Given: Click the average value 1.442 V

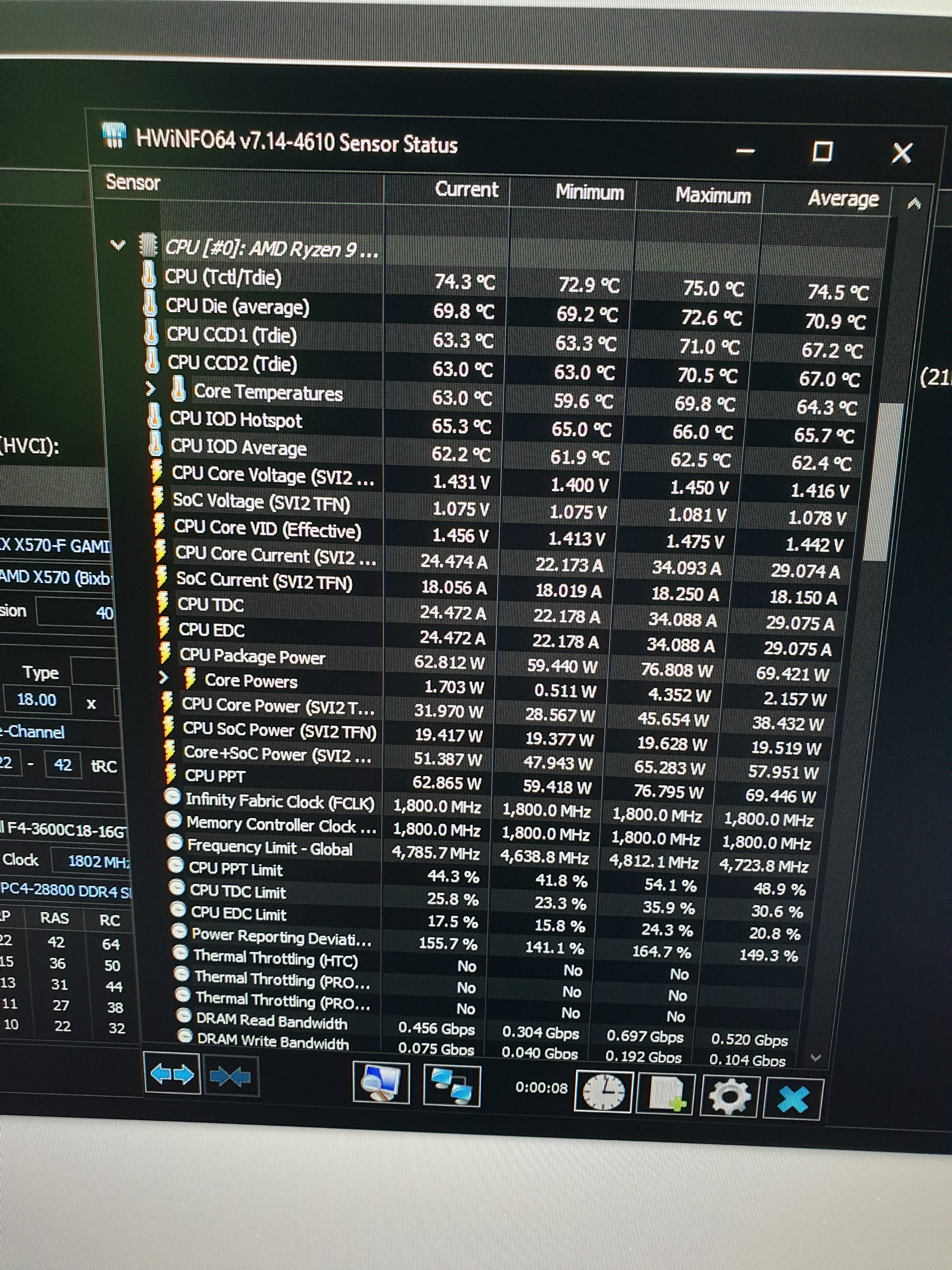Looking at the screenshot, I should pyautogui.click(x=814, y=544).
